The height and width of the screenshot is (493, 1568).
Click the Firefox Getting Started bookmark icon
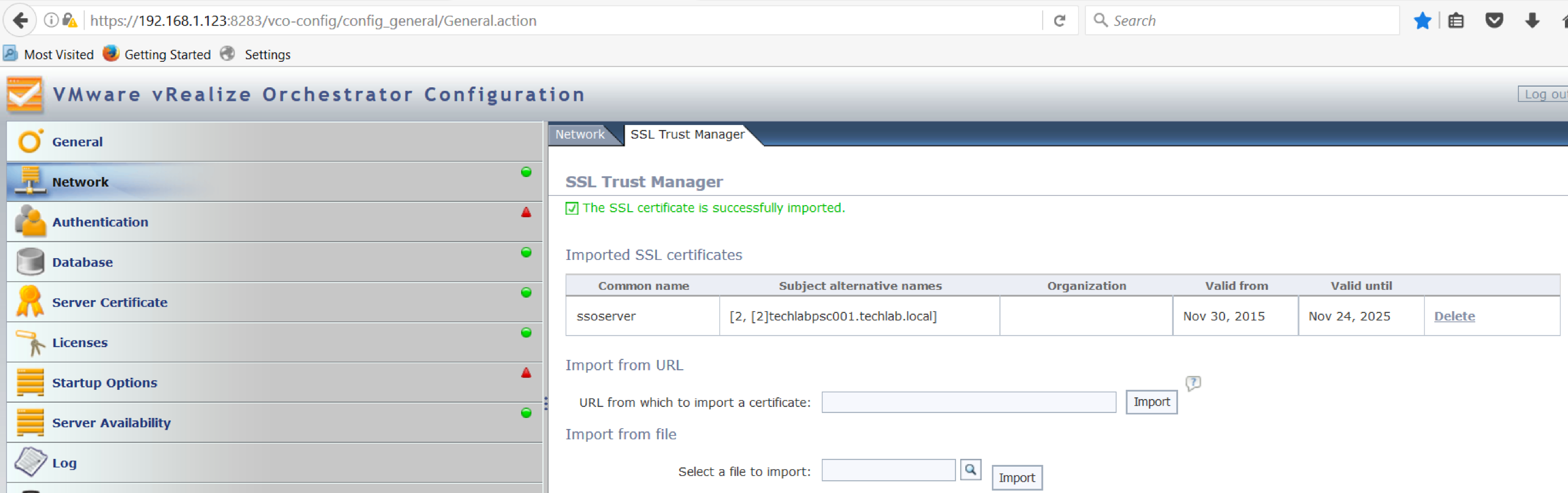coord(110,54)
